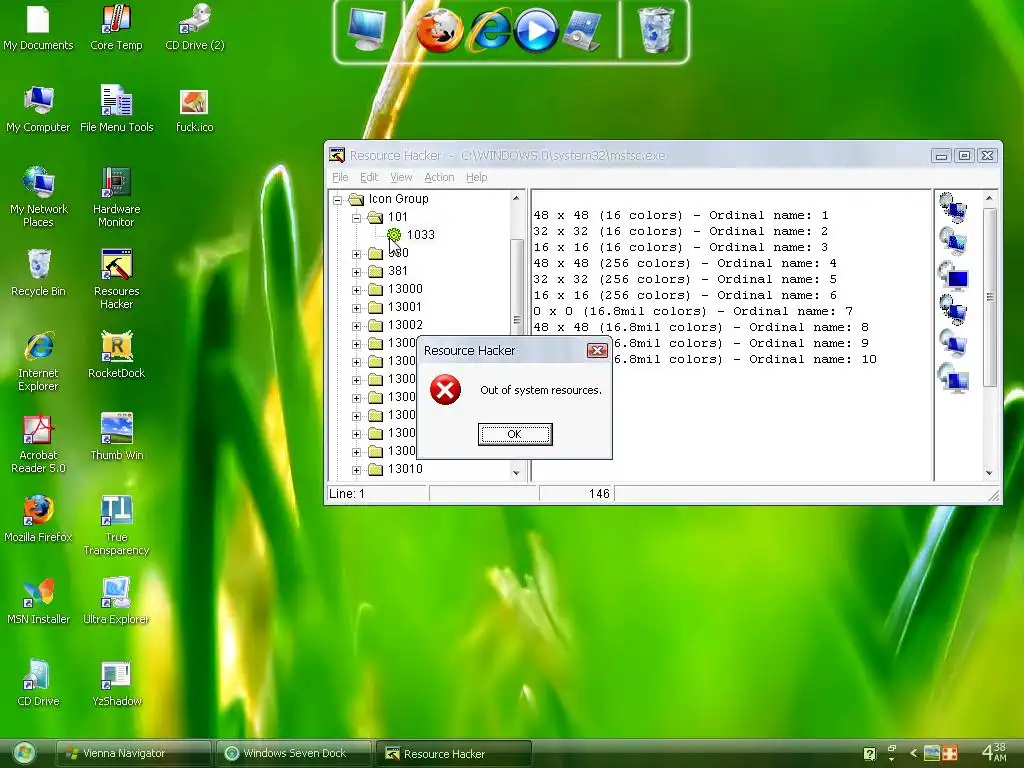The height and width of the screenshot is (768, 1024).
Task: Open MSN Installer desktop icon
Action: [x=38, y=601]
